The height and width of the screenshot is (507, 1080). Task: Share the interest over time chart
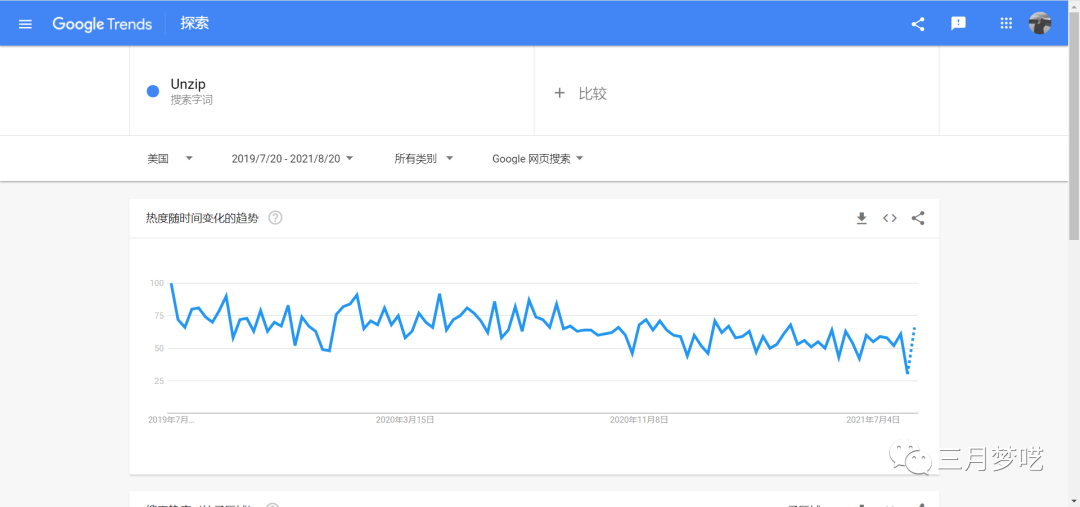pyautogui.click(x=918, y=218)
